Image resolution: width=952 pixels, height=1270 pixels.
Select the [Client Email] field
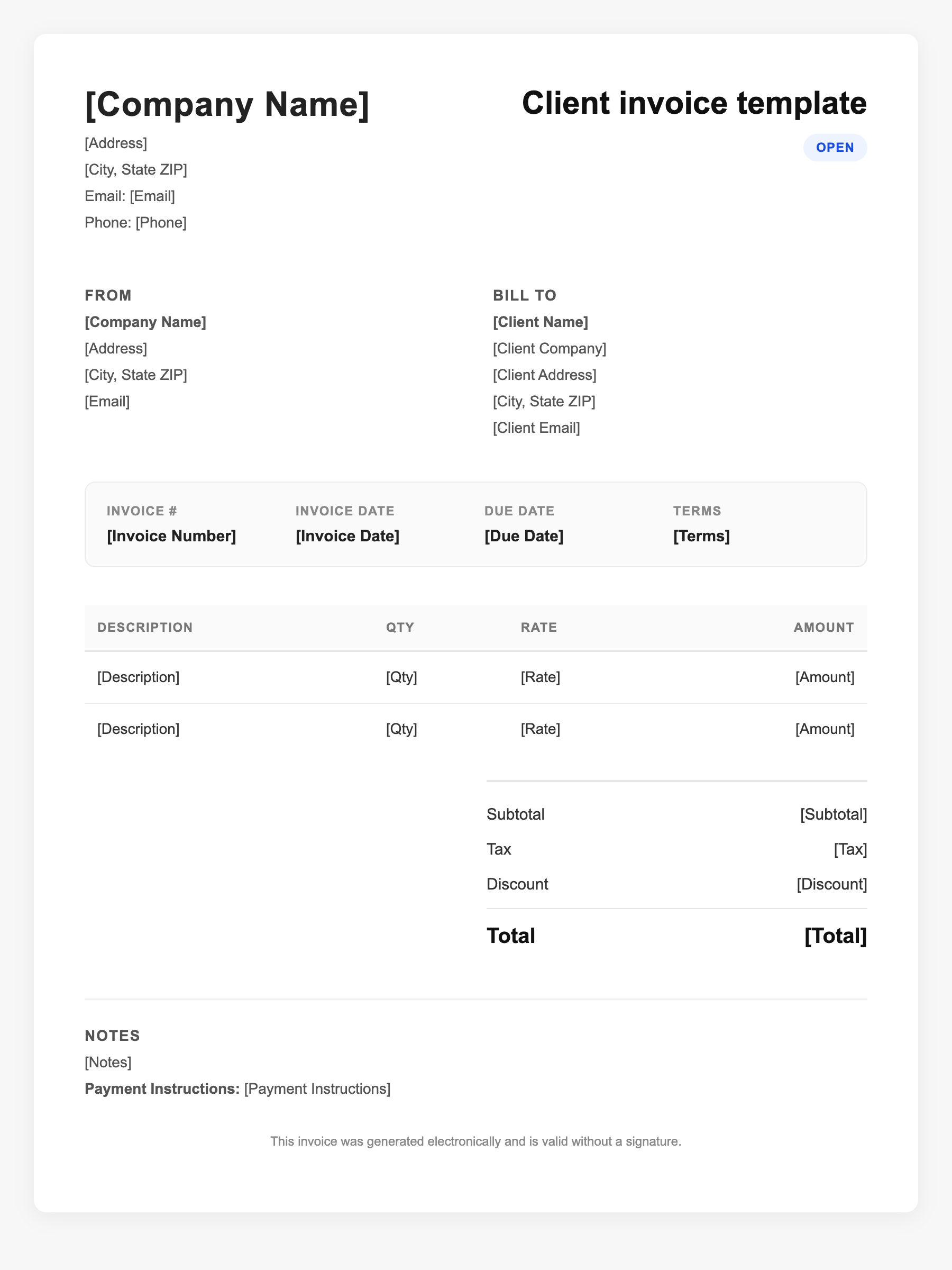tap(536, 428)
